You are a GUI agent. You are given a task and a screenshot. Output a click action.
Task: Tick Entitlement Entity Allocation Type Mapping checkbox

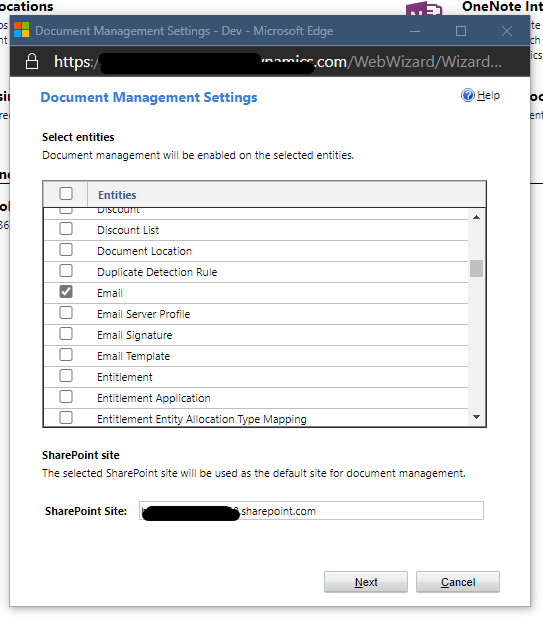[x=66, y=418]
